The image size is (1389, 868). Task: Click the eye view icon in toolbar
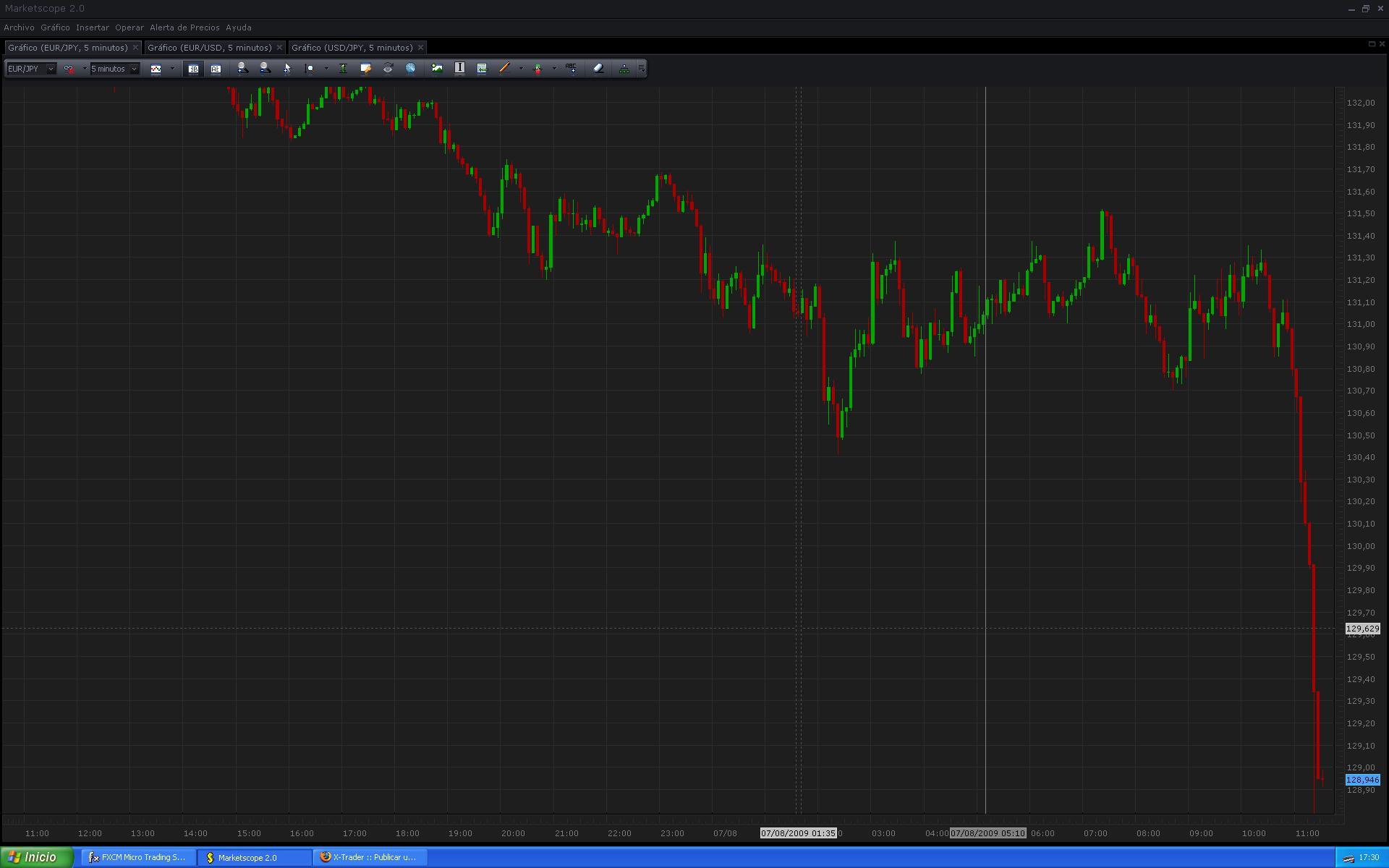388,68
